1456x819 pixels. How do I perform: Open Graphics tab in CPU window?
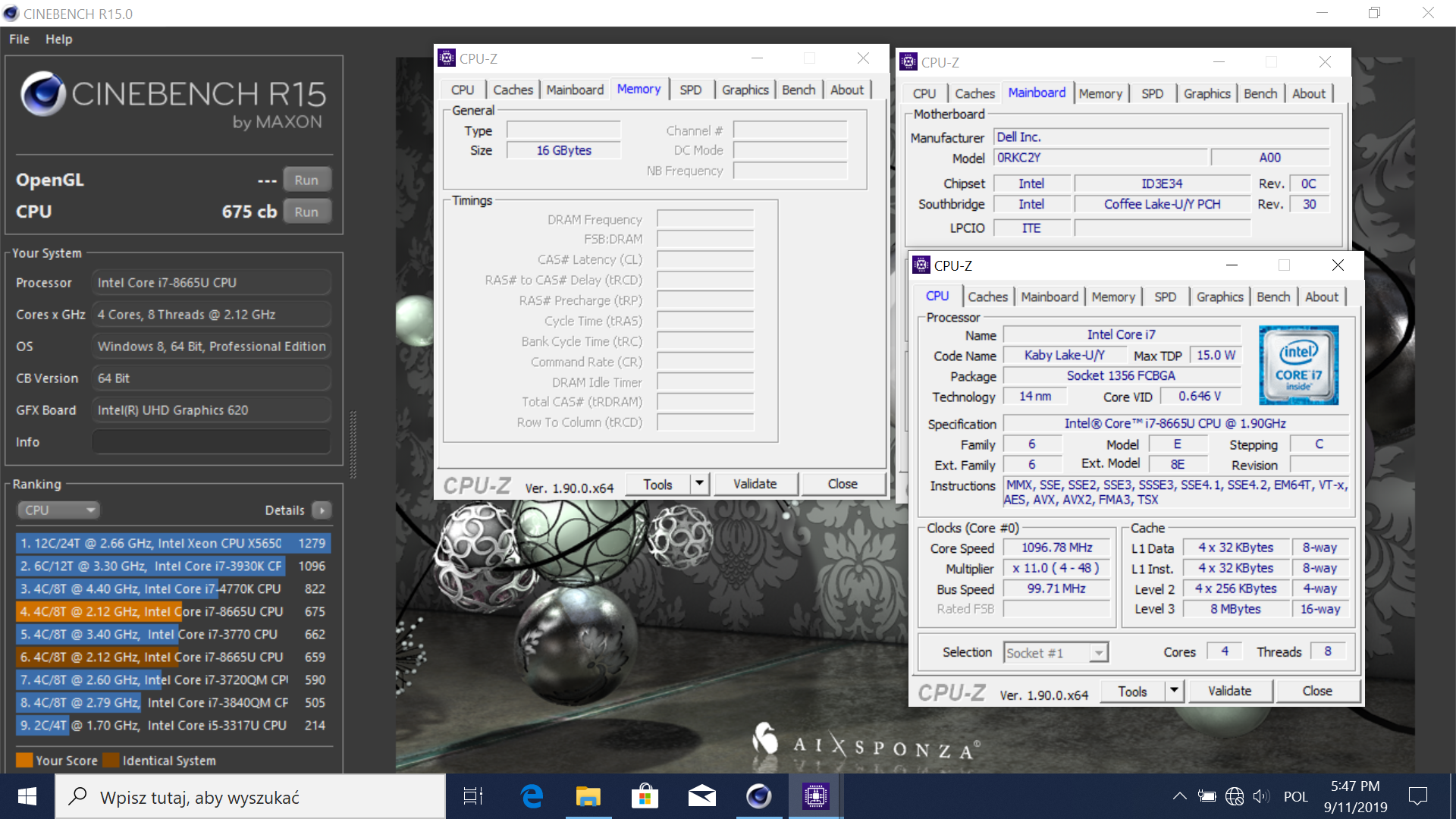[1219, 297]
